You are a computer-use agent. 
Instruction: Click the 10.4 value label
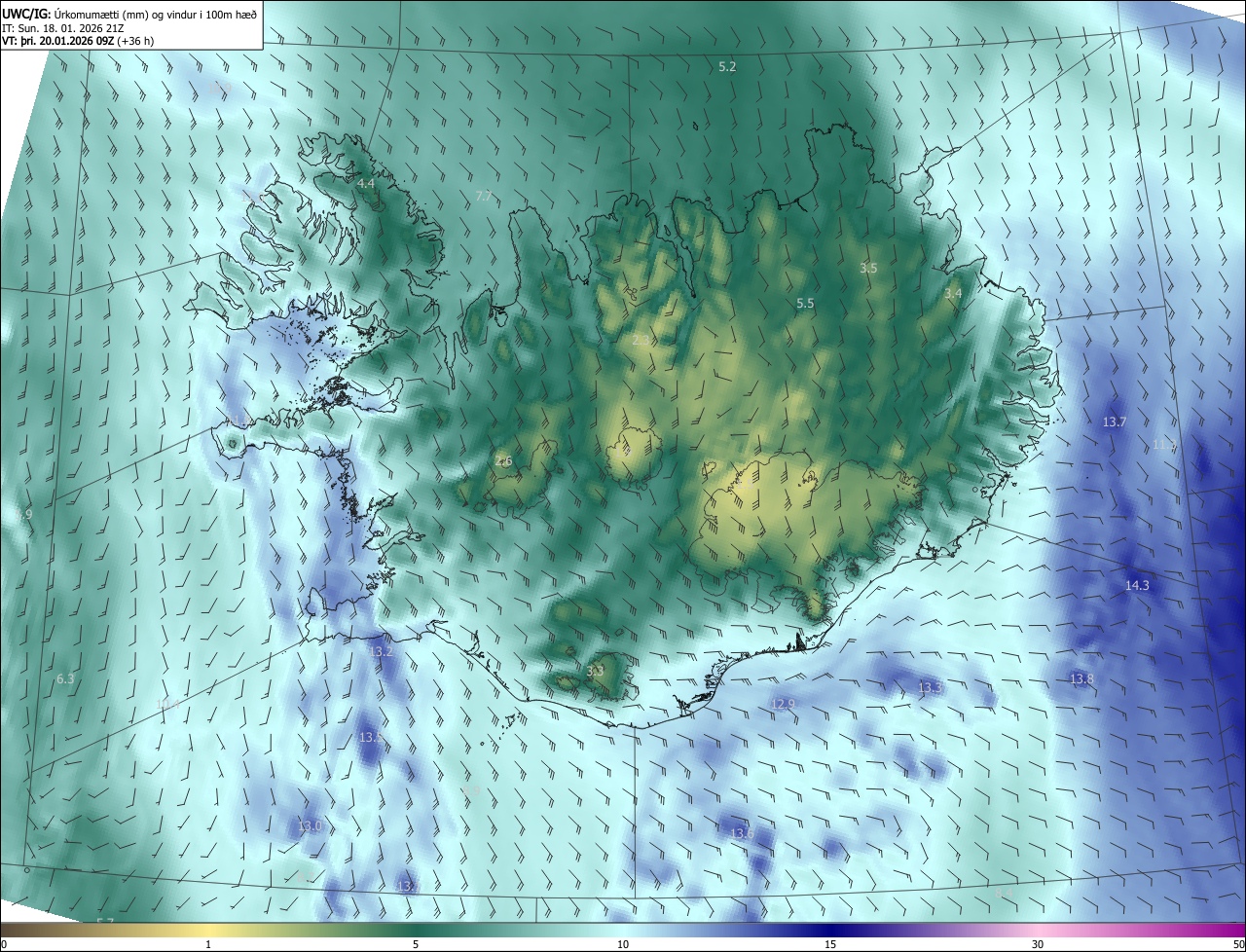coord(167,704)
